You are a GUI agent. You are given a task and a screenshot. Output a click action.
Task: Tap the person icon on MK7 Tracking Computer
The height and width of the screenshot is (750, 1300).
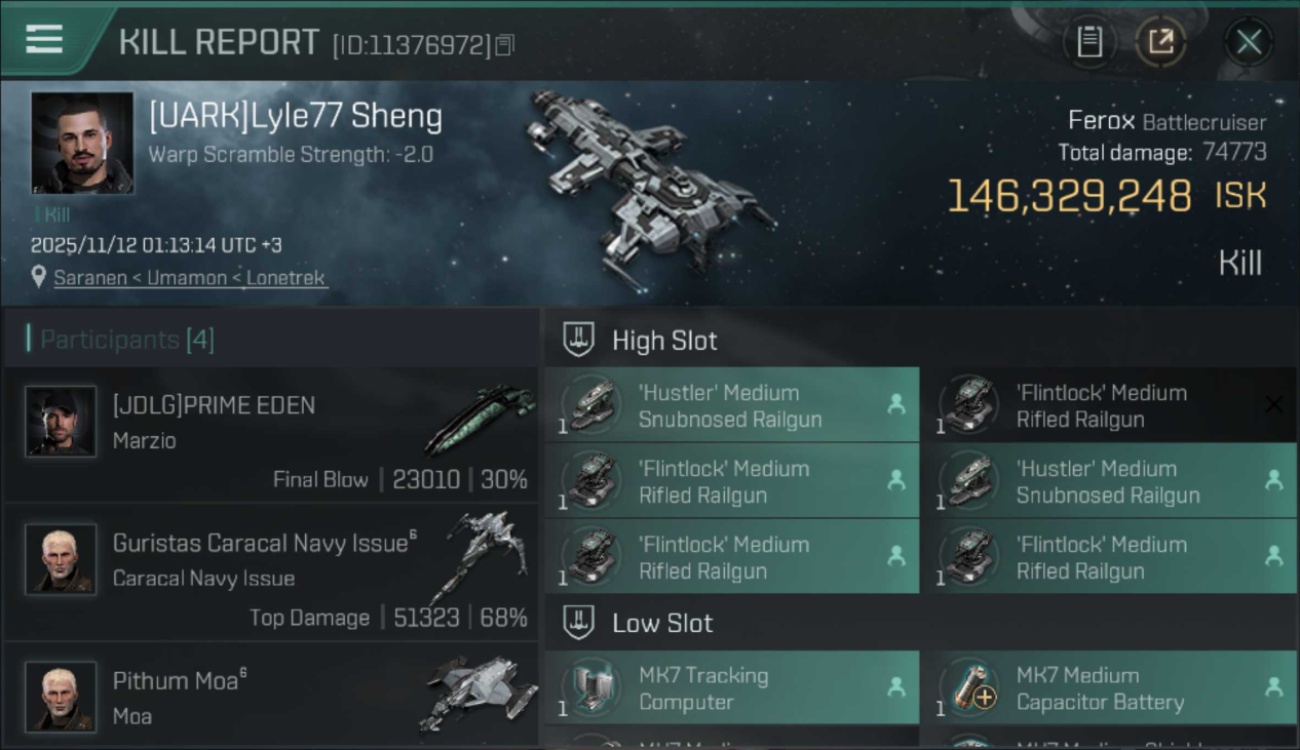click(896, 687)
